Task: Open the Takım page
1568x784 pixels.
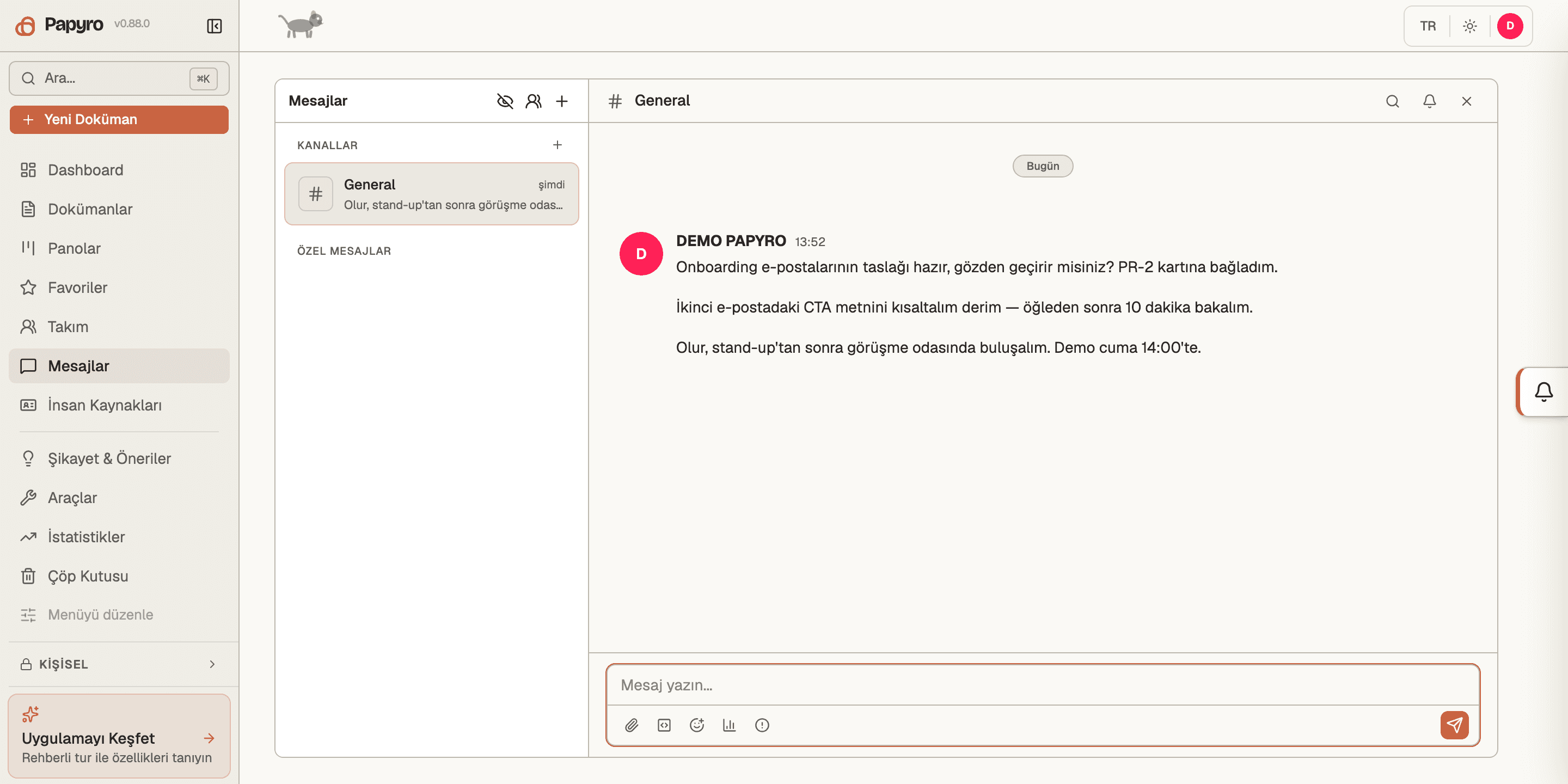Action: pos(119,327)
